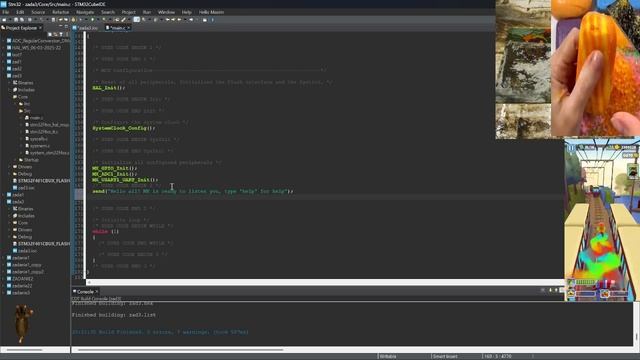
Task: Click the highlighted toggle icon in main toolbar
Action: [136, 20]
